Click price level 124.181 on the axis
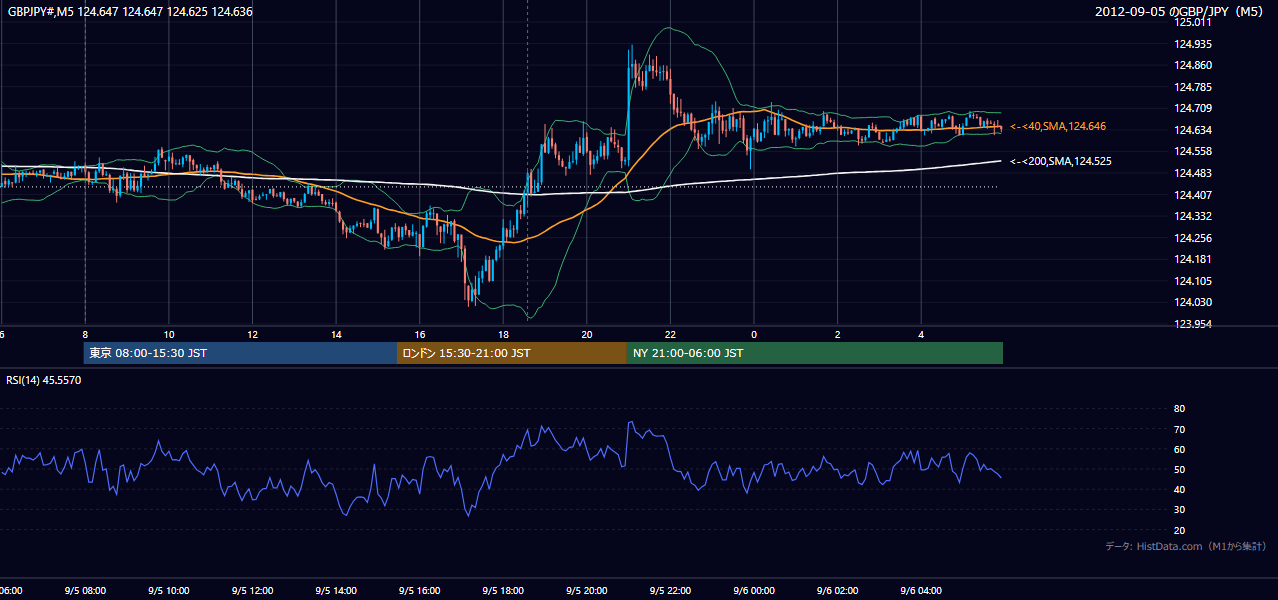This screenshot has height=600, width=1278. [x=1192, y=259]
